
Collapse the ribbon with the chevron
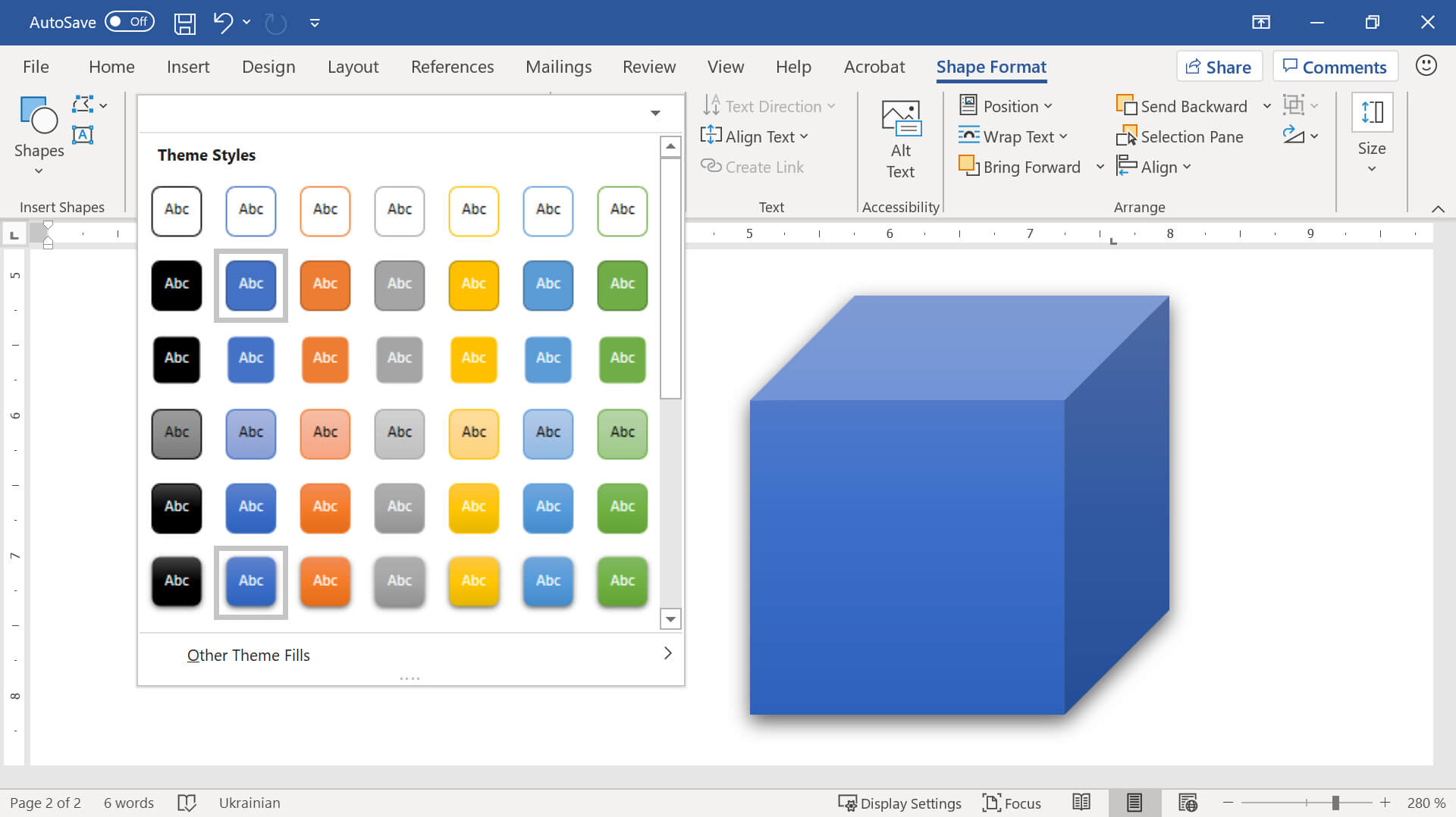[1437, 208]
